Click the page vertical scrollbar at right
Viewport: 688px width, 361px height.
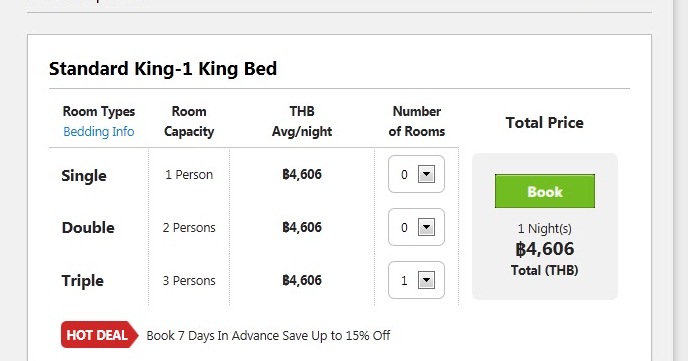click(681, 180)
